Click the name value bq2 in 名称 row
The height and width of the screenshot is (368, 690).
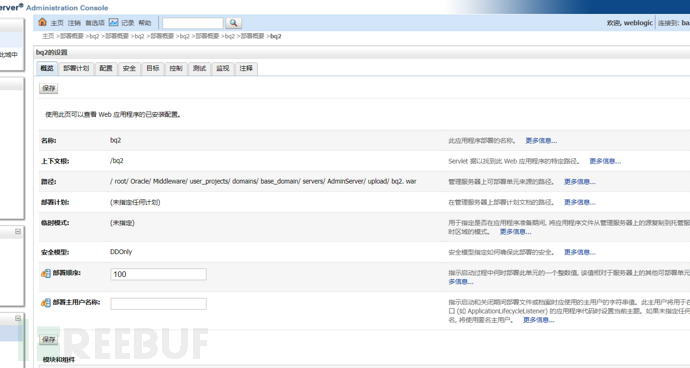tap(115, 140)
